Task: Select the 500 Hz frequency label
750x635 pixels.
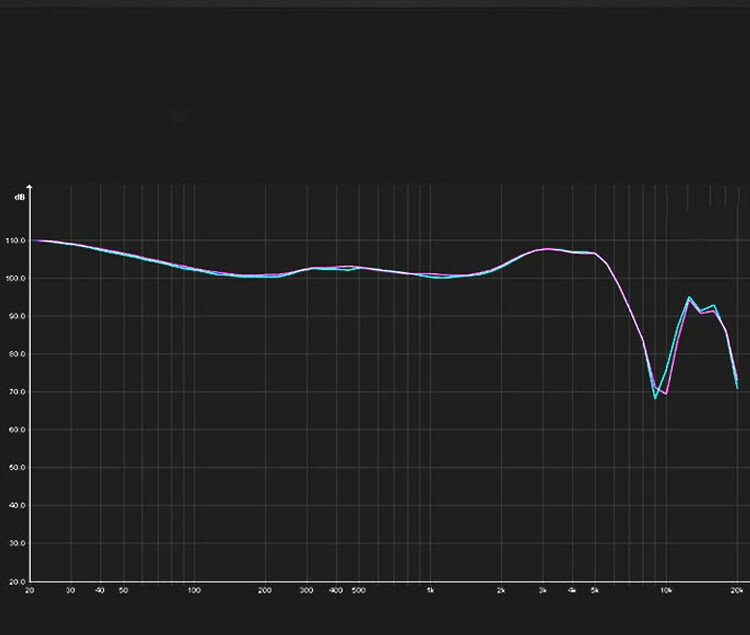Action: click(359, 591)
